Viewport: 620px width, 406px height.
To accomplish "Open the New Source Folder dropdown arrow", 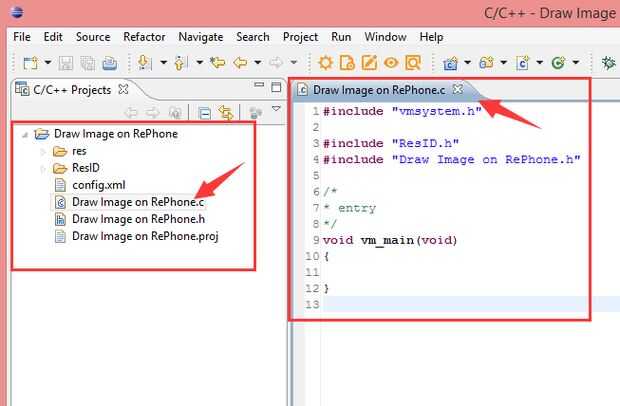I will click(503, 62).
